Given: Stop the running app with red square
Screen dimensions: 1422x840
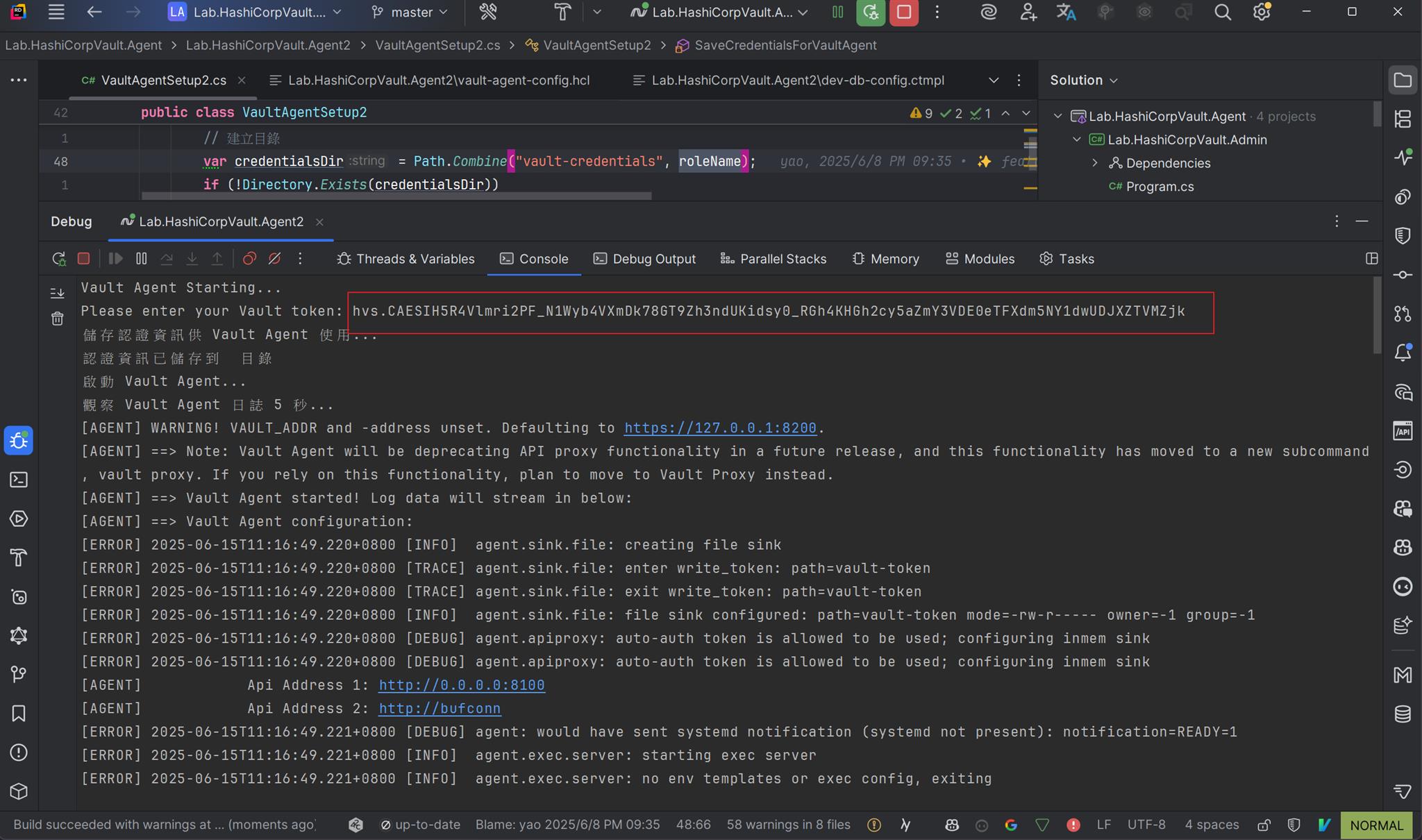Looking at the screenshot, I should coord(904,12).
